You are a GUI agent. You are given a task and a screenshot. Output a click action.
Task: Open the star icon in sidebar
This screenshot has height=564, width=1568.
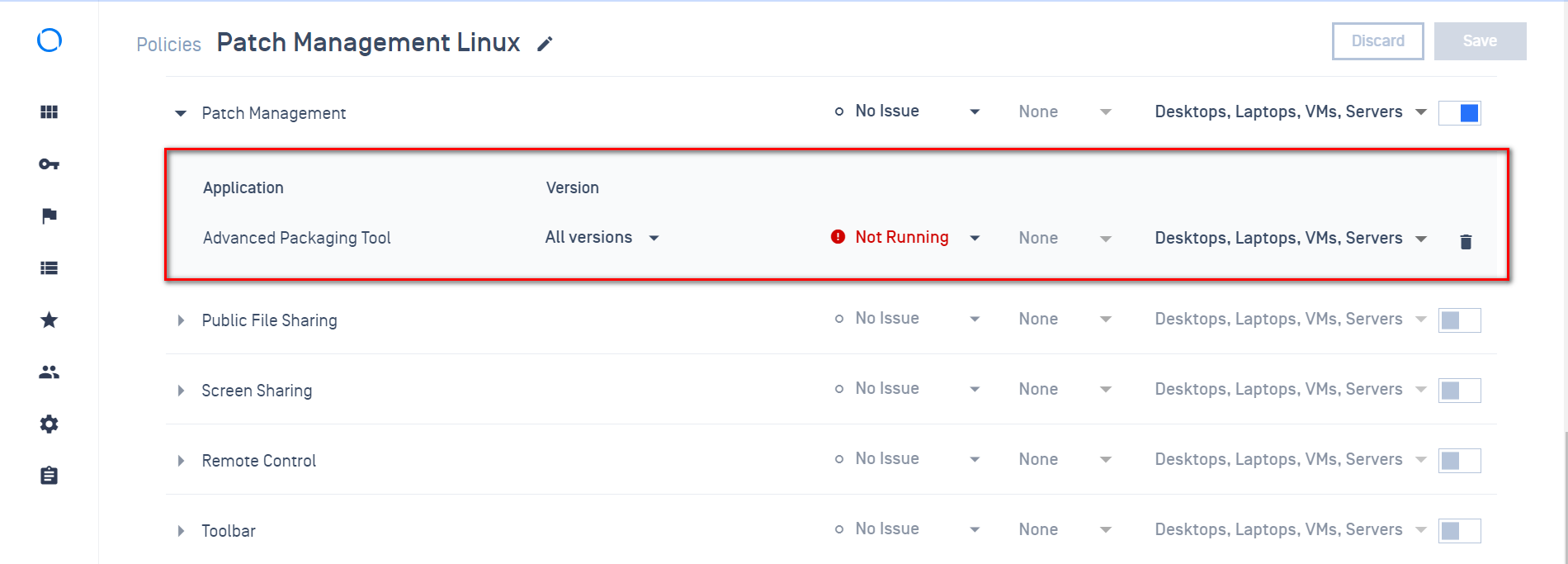coord(50,320)
